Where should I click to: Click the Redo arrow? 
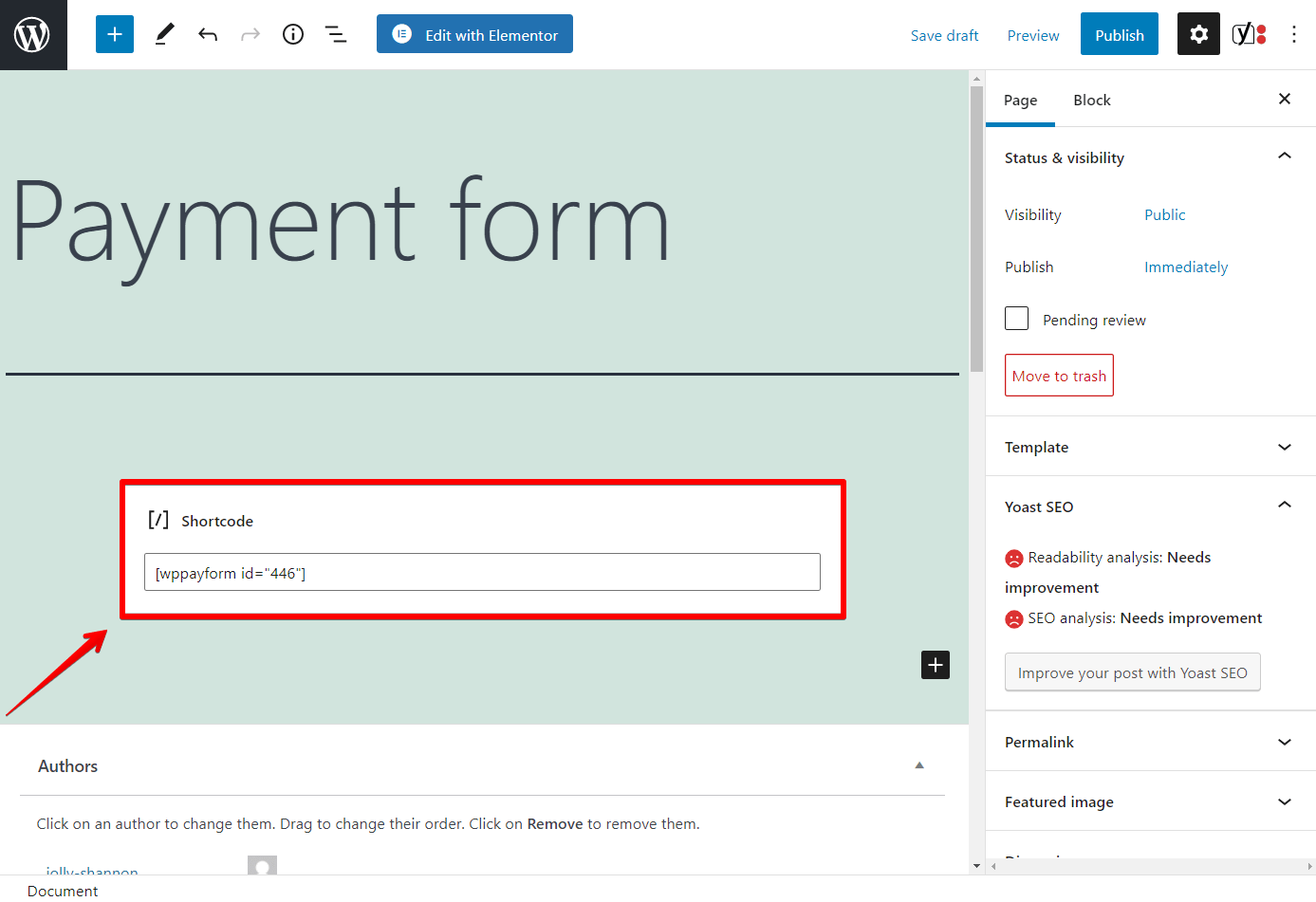[x=250, y=34]
